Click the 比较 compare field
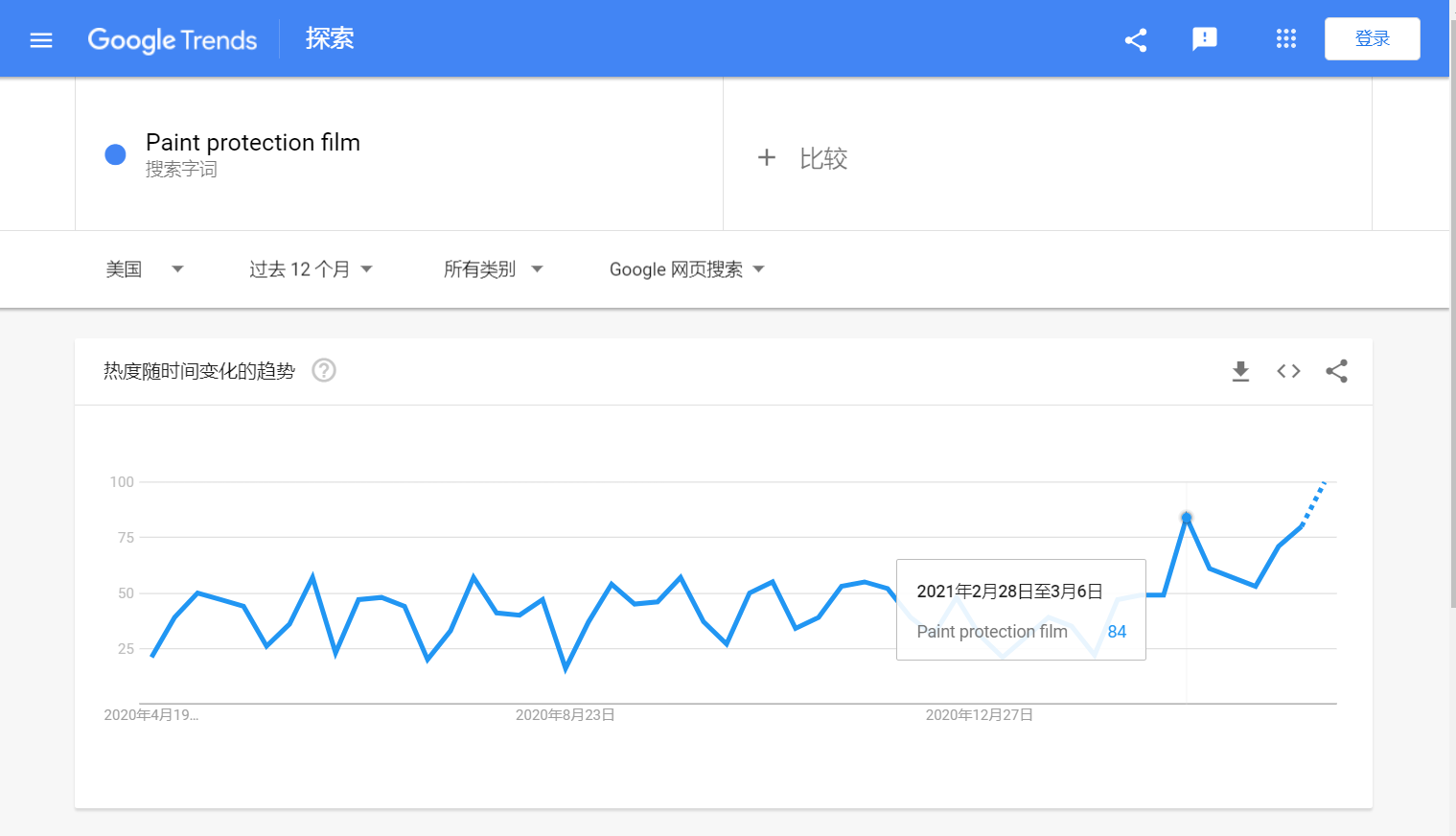Viewport: 1456px width, 836px height. tap(823, 158)
